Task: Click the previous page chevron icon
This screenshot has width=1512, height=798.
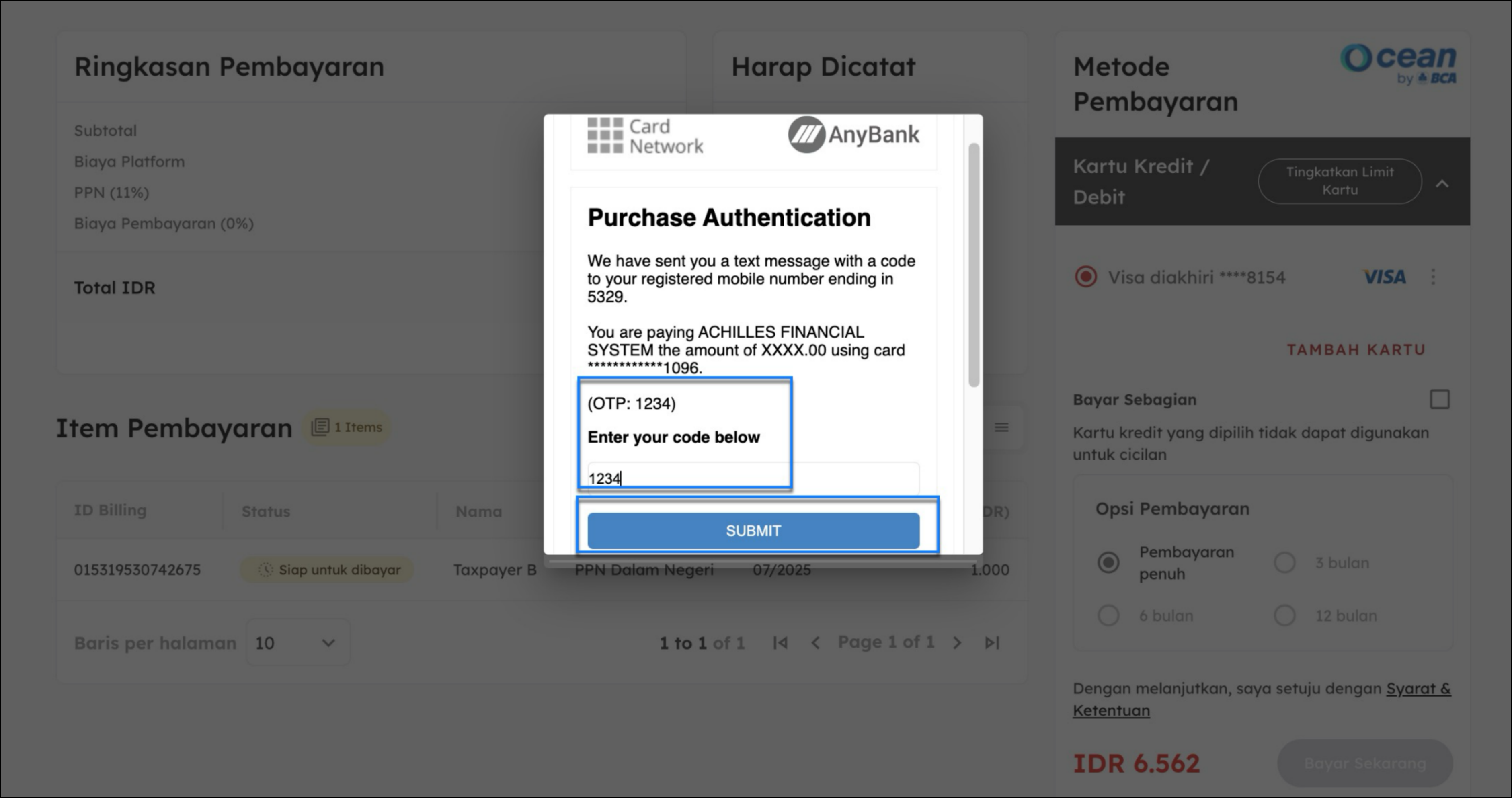Action: (x=815, y=643)
